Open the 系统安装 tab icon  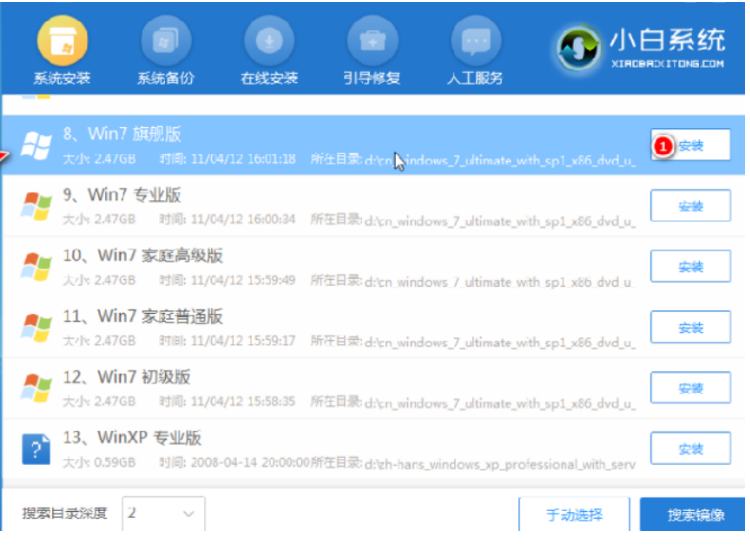tap(62, 42)
